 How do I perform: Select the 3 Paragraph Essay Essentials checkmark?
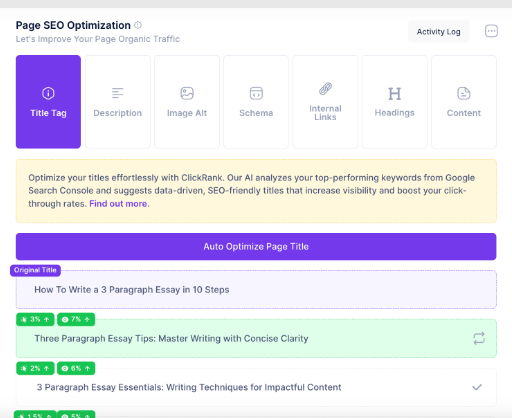coord(477,387)
